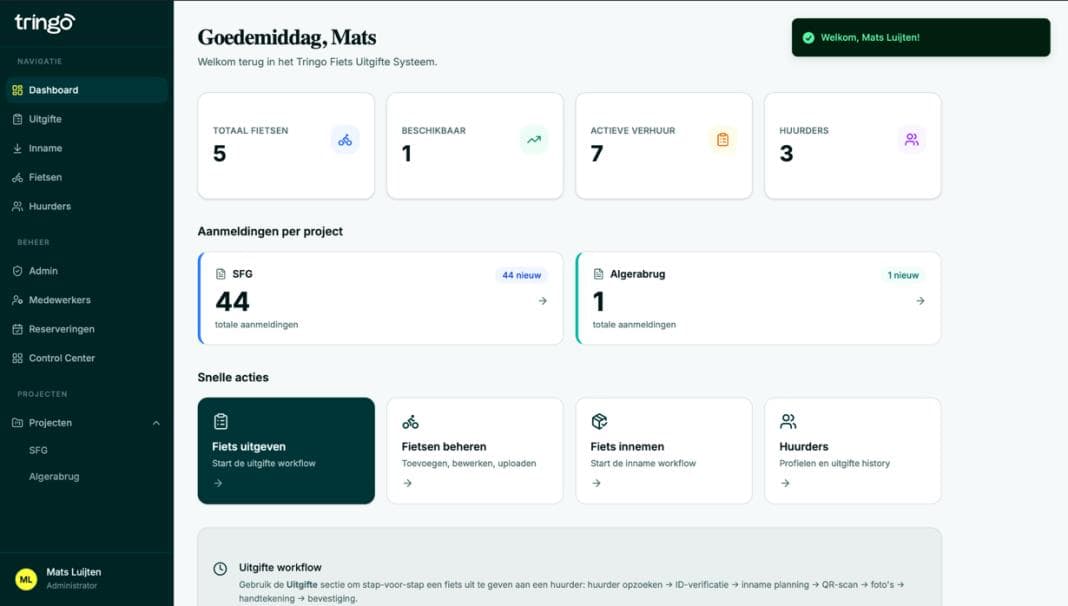Dismiss the 'Welkom, Mats Luijten!' toast
This screenshot has height=606, width=1068.
[x=921, y=37]
